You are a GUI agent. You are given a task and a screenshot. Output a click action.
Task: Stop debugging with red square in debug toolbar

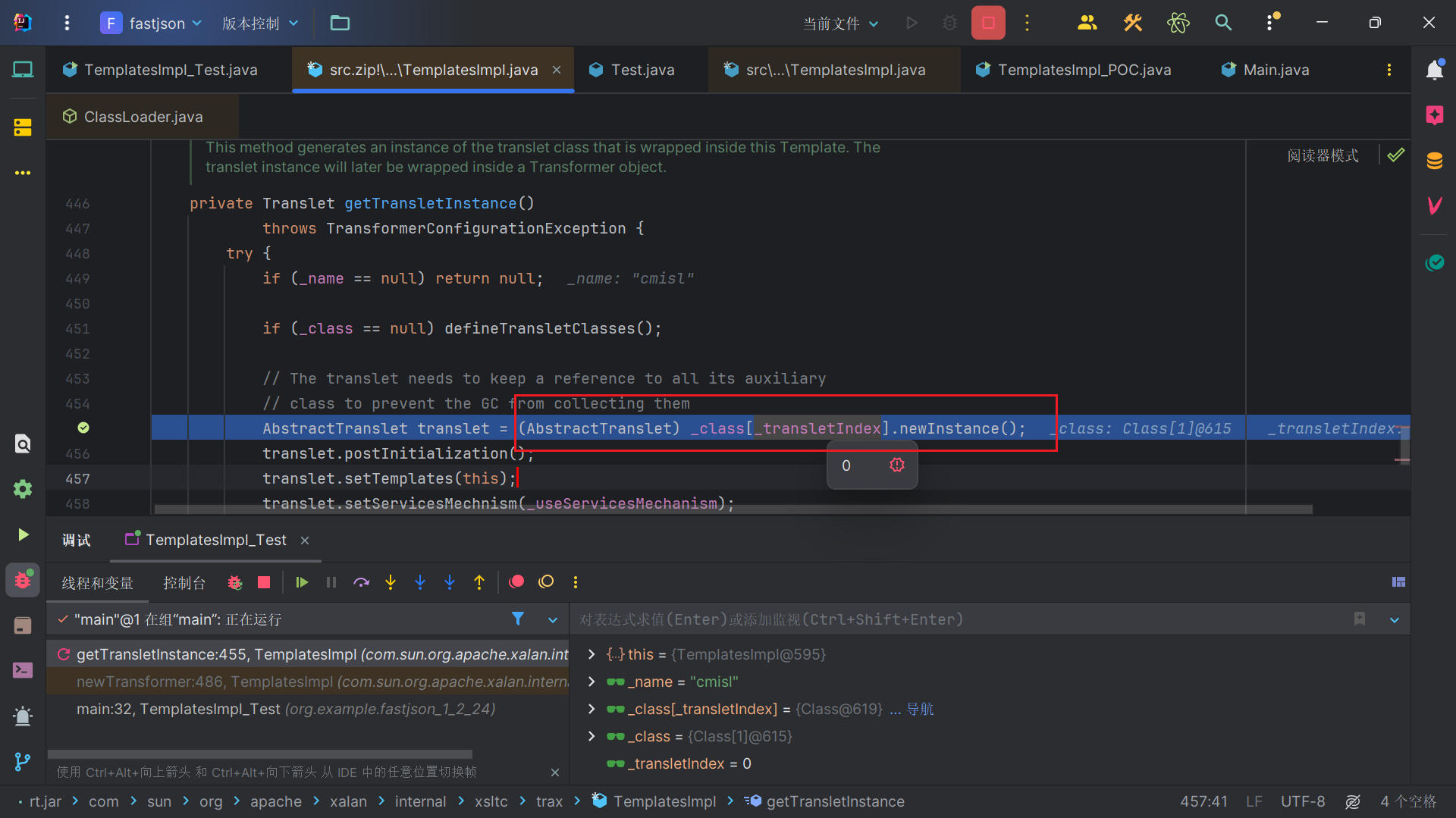[264, 582]
